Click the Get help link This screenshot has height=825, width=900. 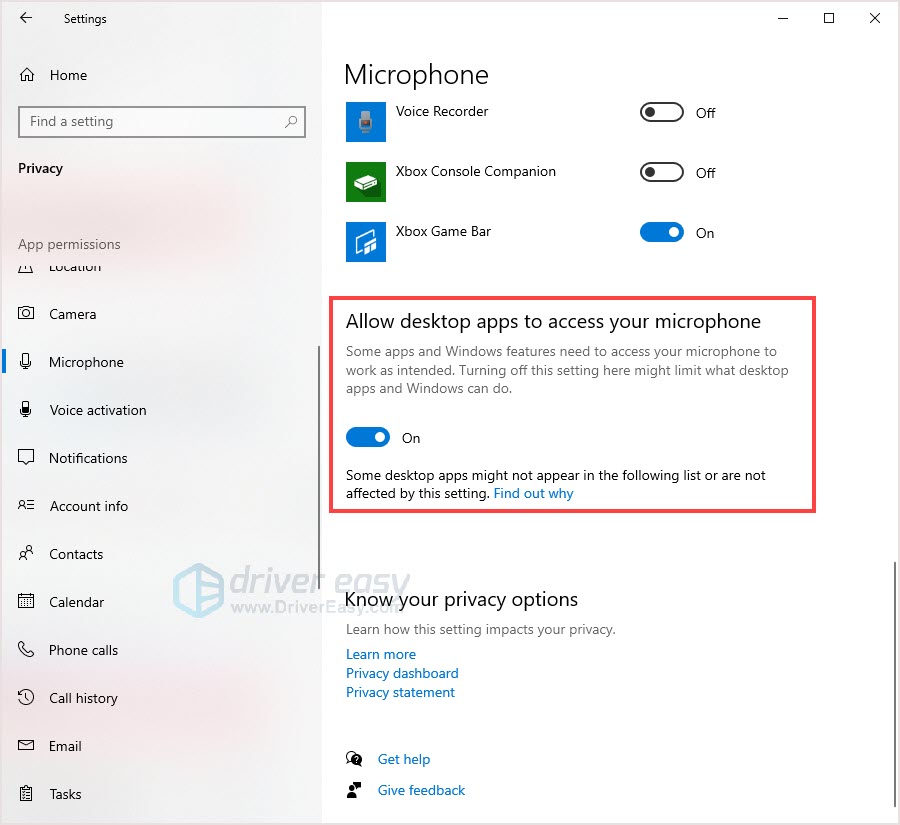(x=404, y=759)
